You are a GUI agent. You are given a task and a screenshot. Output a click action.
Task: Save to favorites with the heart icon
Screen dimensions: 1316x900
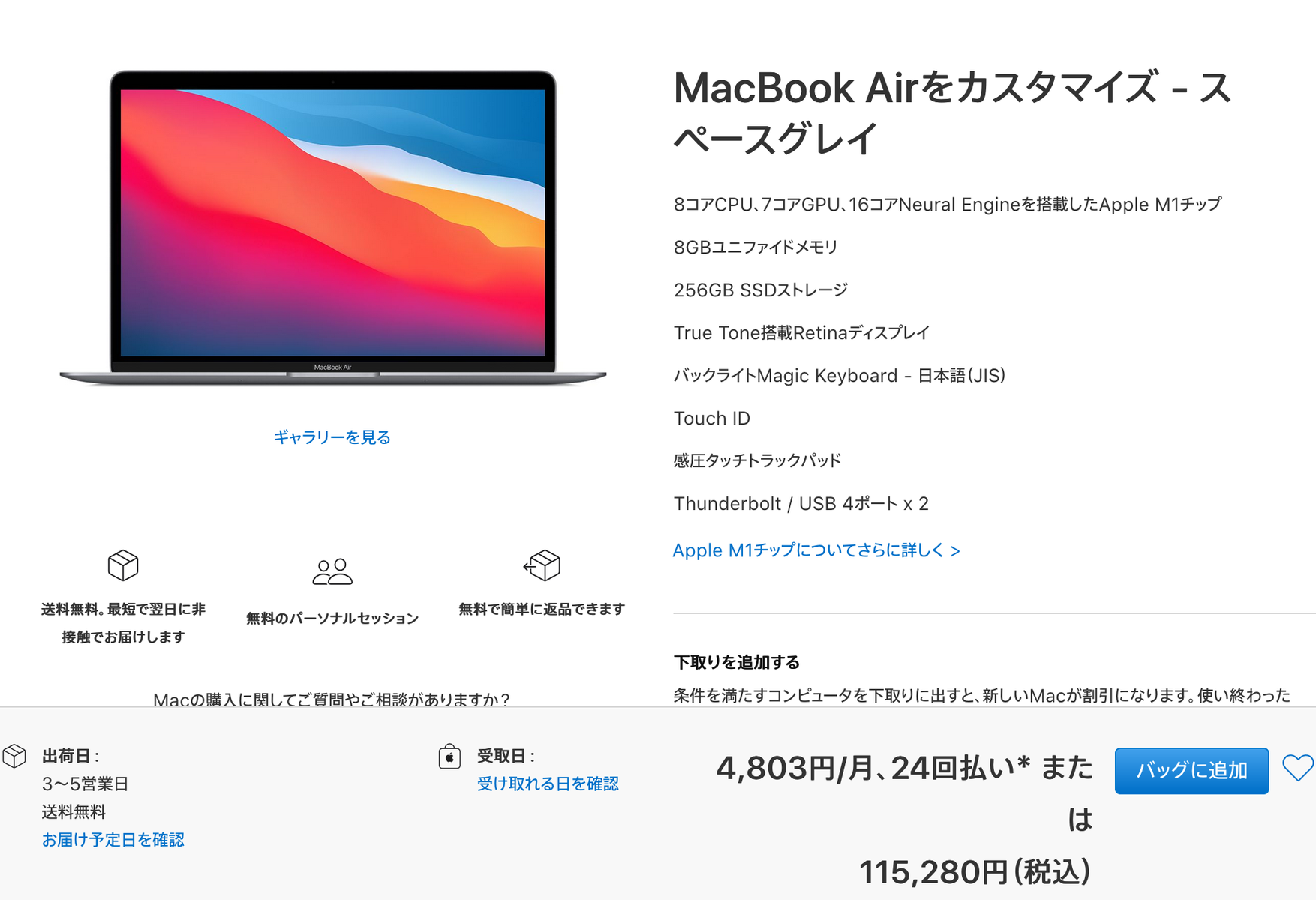coord(1298,769)
